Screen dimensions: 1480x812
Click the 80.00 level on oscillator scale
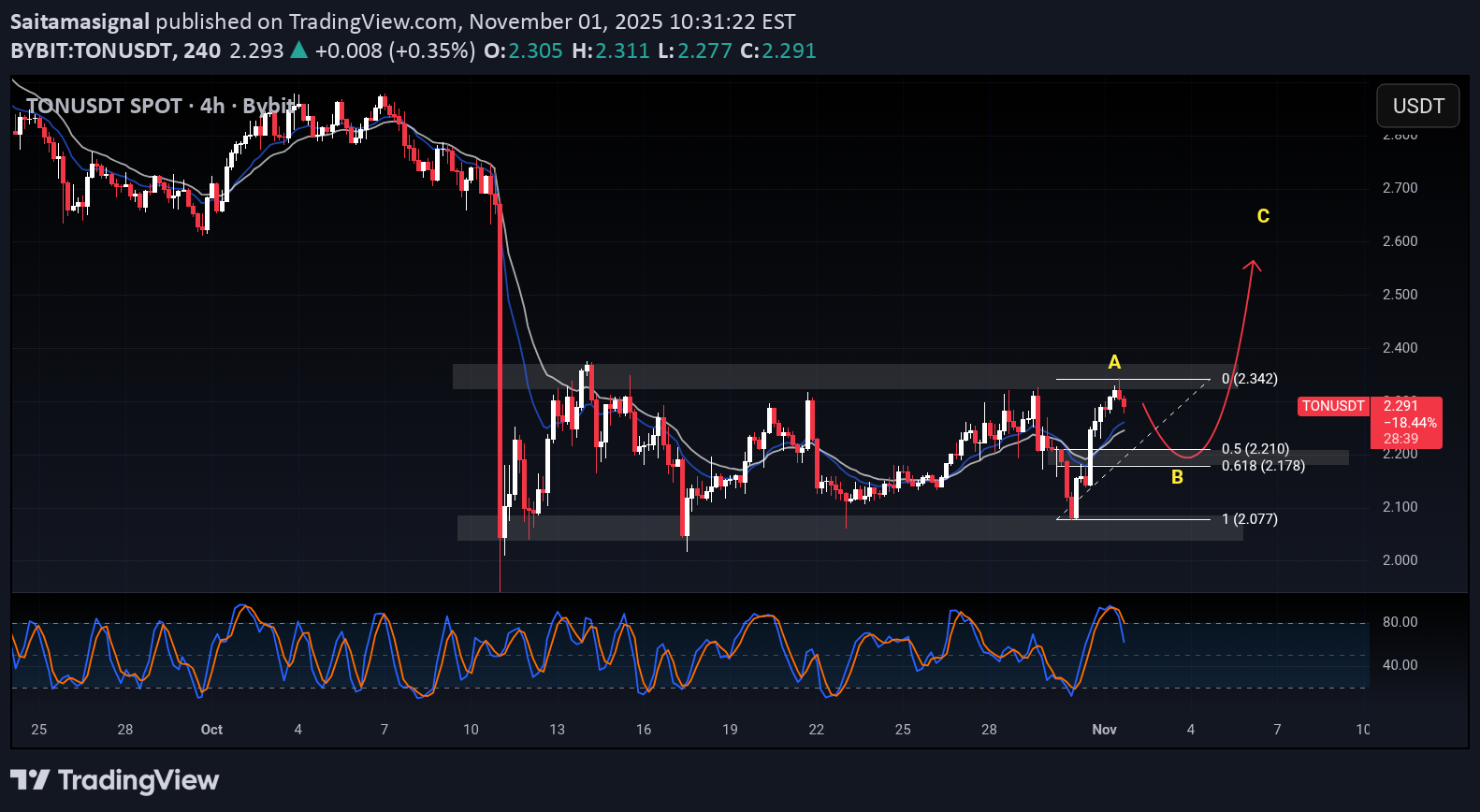click(1400, 622)
